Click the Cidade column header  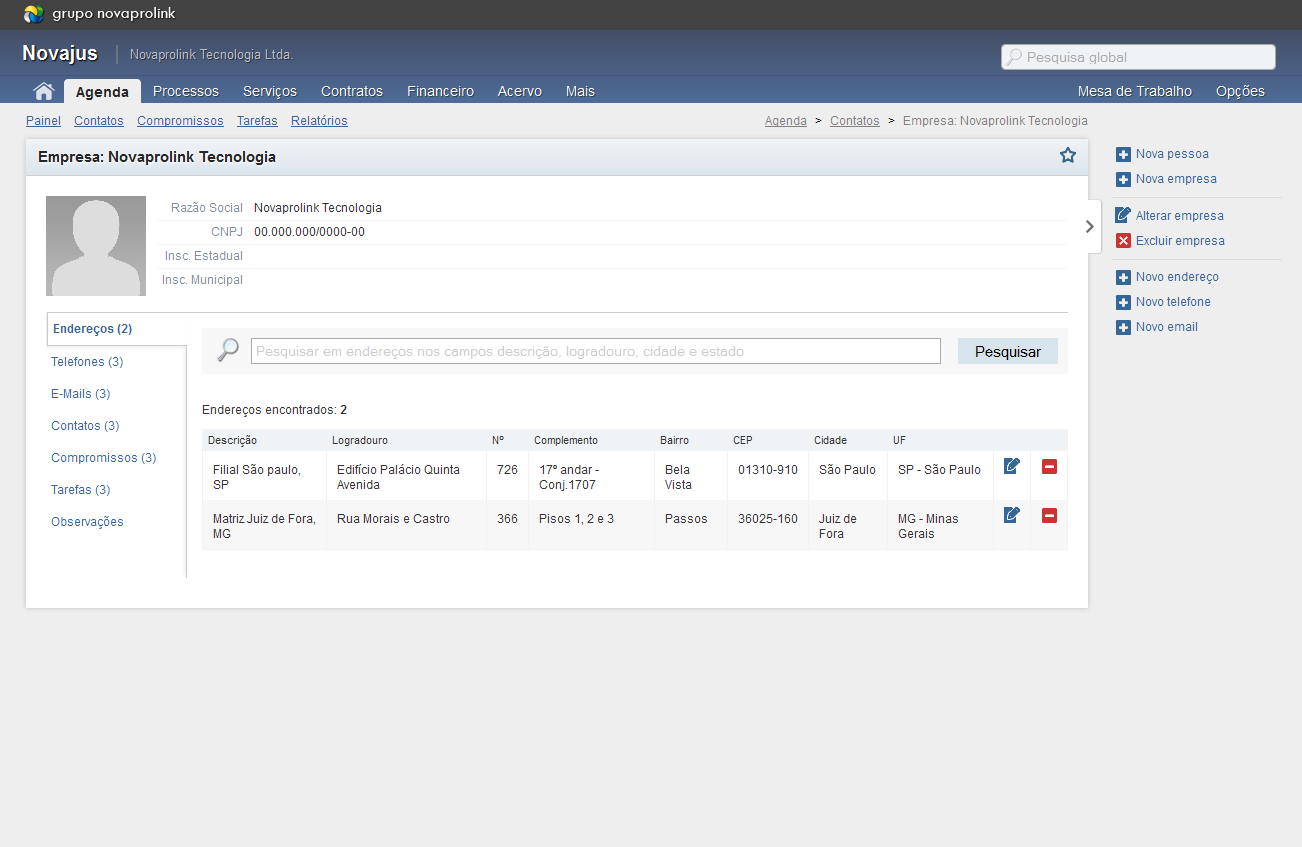coord(830,440)
